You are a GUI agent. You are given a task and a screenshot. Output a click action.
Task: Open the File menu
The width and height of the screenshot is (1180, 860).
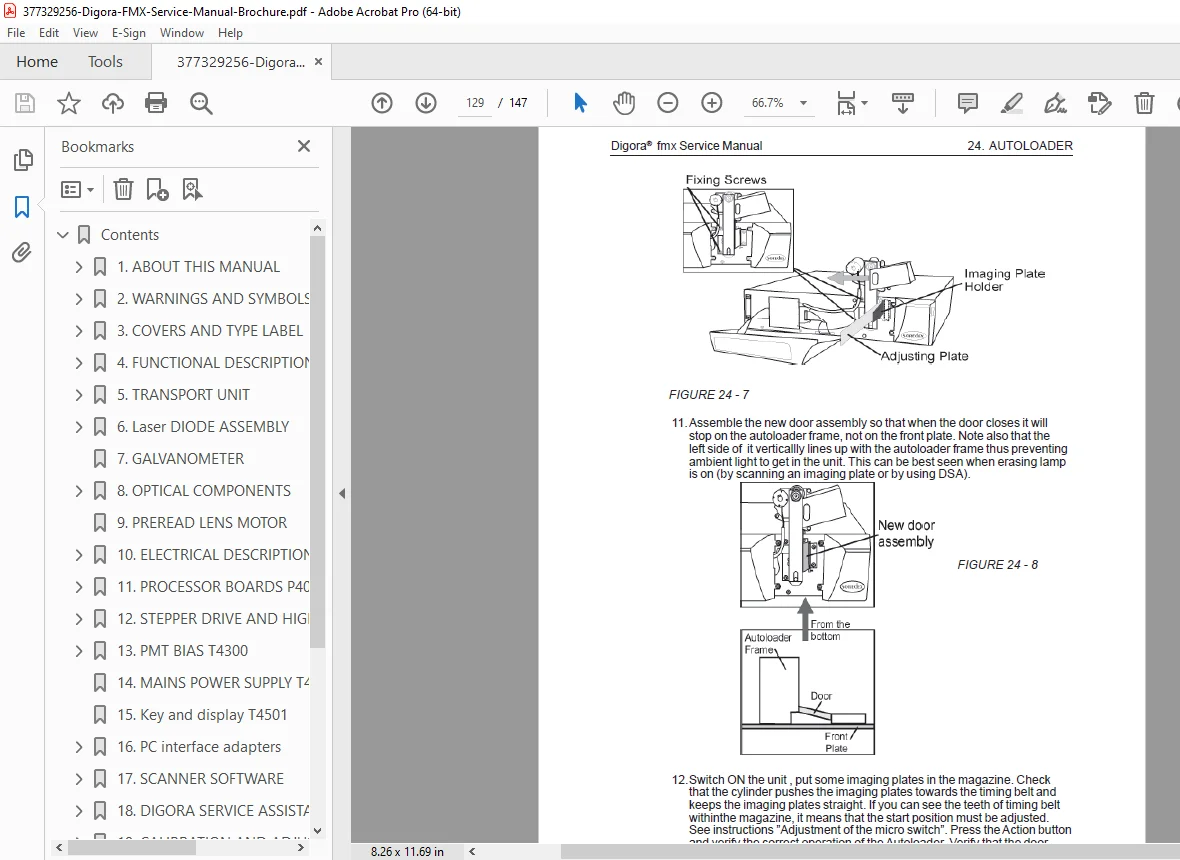pos(16,32)
